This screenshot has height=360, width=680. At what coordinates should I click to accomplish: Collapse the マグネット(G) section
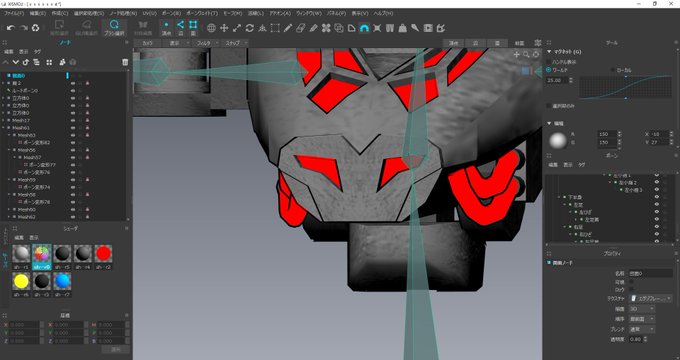(549, 52)
